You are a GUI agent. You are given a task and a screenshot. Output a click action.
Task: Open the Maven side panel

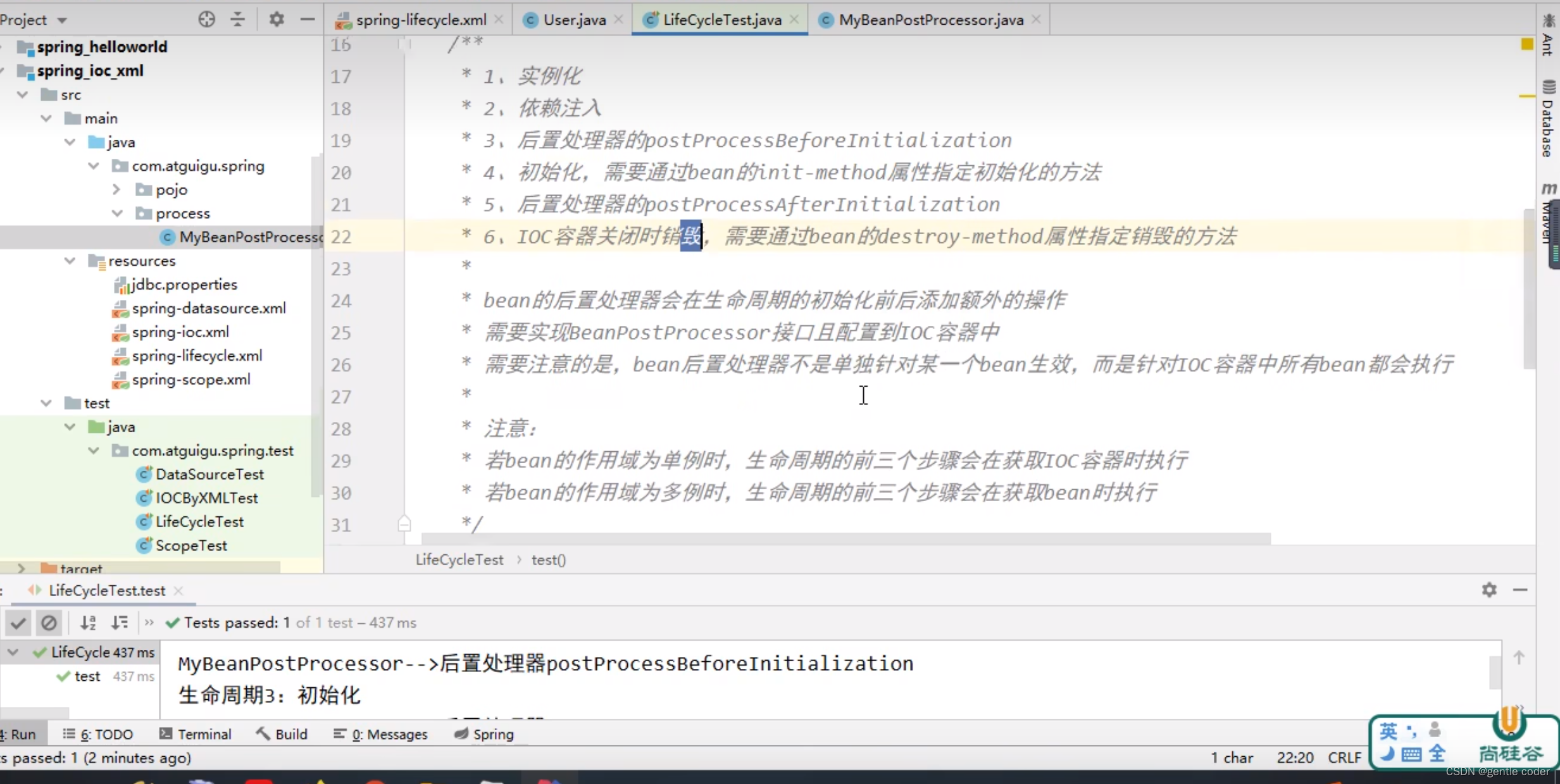pos(1548,213)
